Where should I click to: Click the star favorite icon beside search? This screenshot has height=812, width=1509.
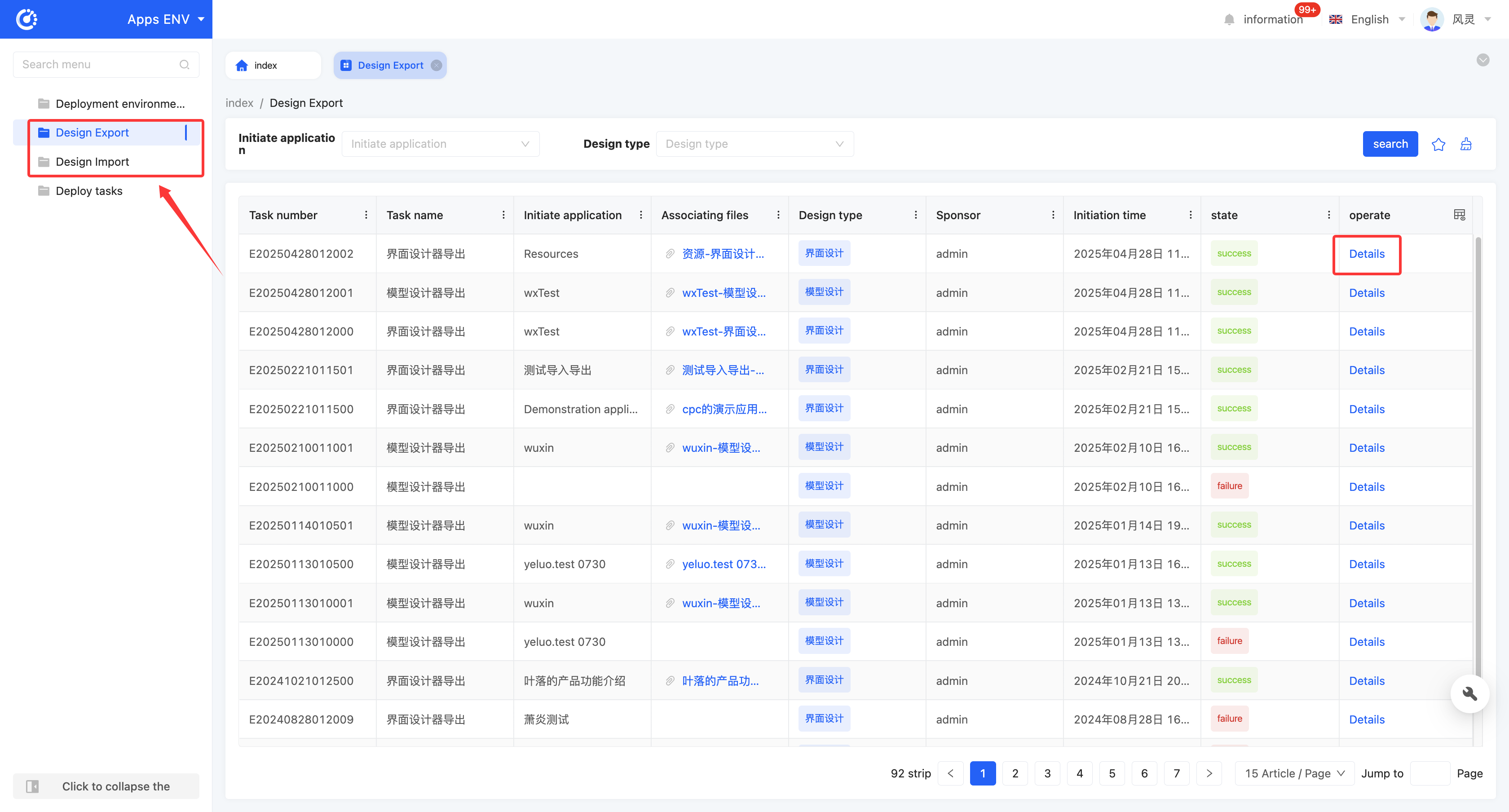[1438, 144]
